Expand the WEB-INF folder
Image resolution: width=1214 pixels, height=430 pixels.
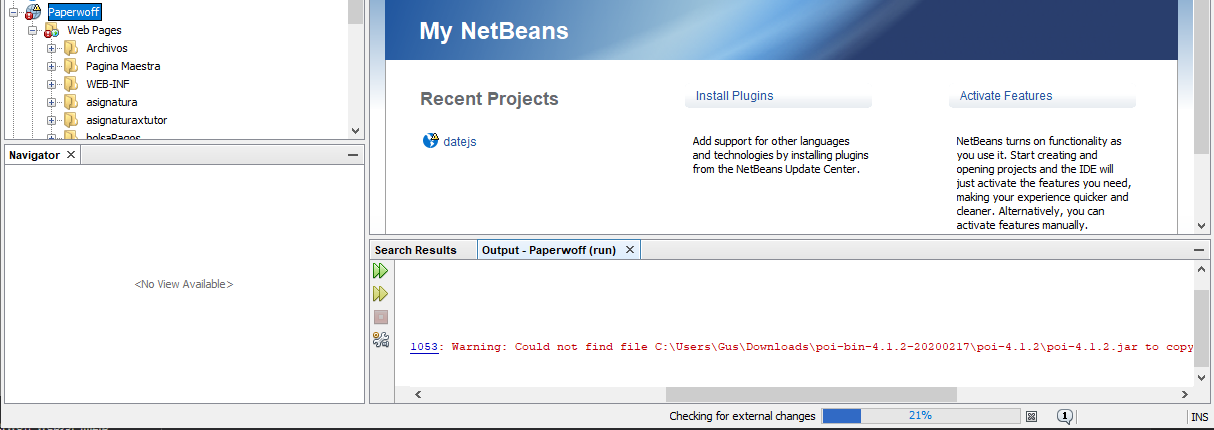52,84
